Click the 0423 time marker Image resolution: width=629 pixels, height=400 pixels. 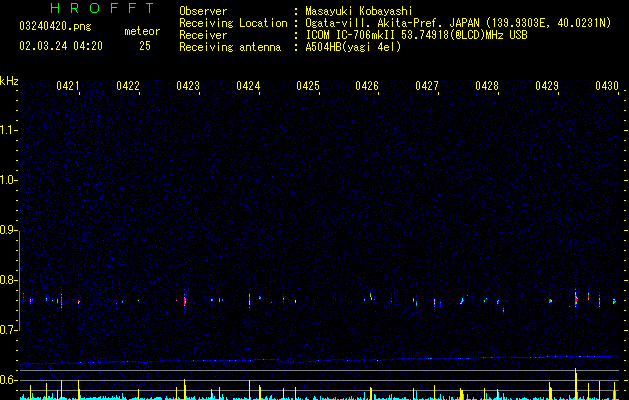(188, 86)
